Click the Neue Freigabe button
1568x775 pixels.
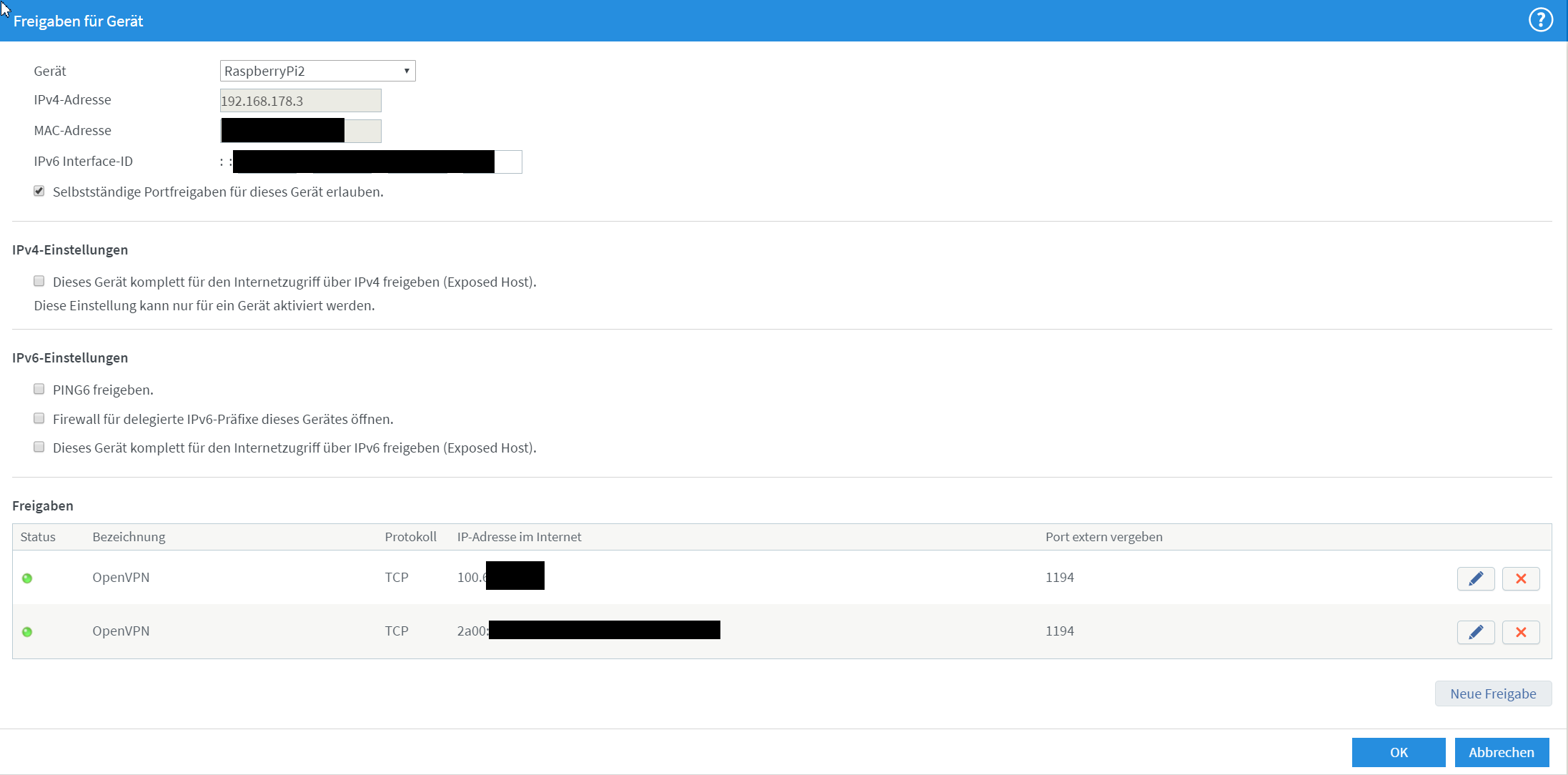(1492, 693)
